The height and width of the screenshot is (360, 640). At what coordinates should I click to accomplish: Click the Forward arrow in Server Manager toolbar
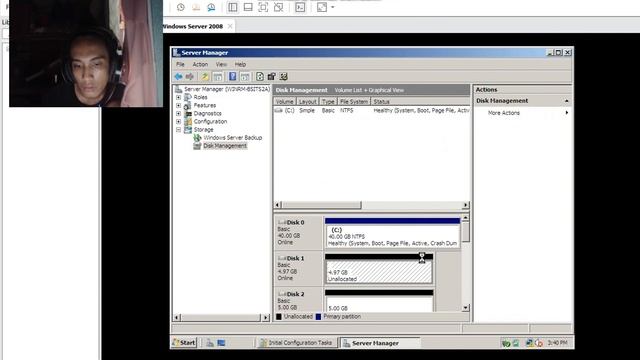(189, 77)
